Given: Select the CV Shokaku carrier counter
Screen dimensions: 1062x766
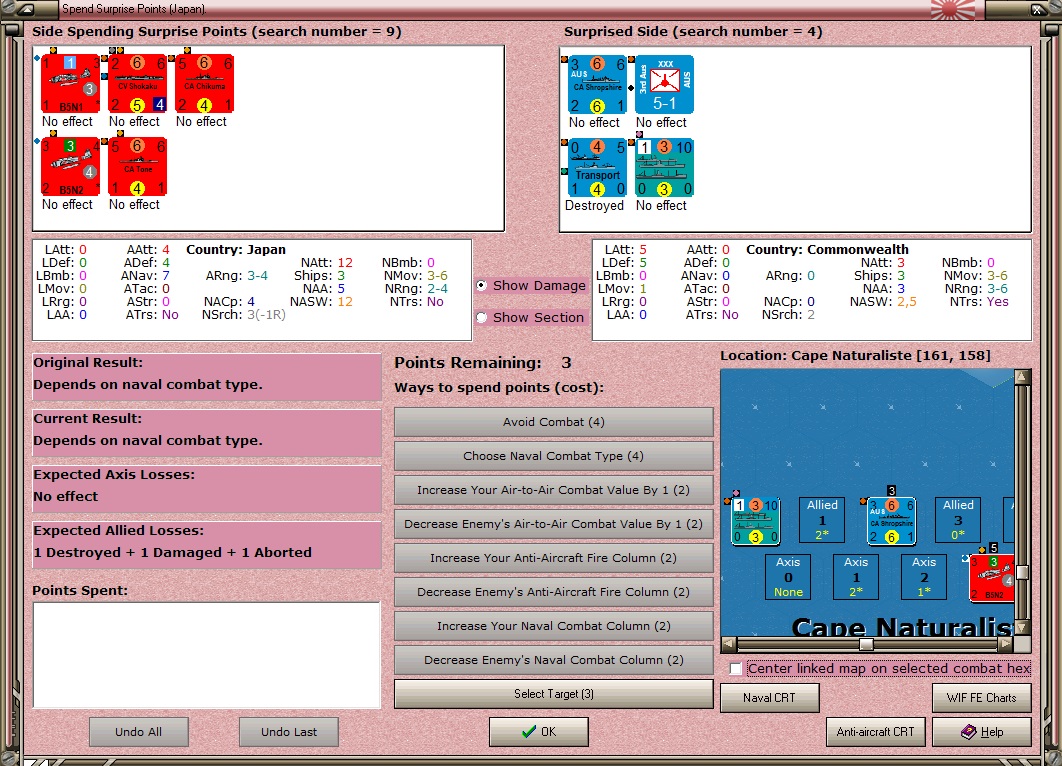Looking at the screenshot, I should (137, 83).
